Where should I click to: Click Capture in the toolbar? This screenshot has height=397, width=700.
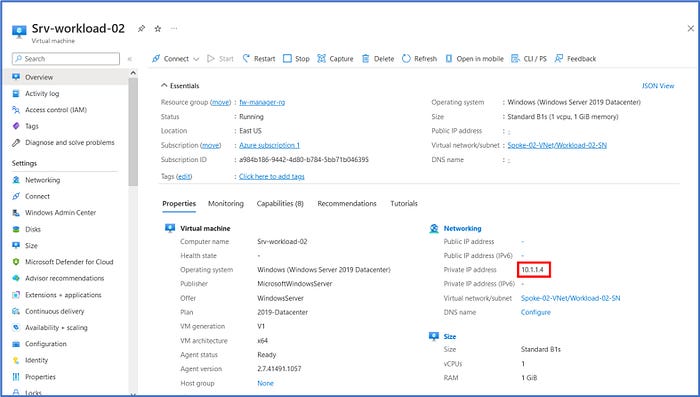click(335, 59)
